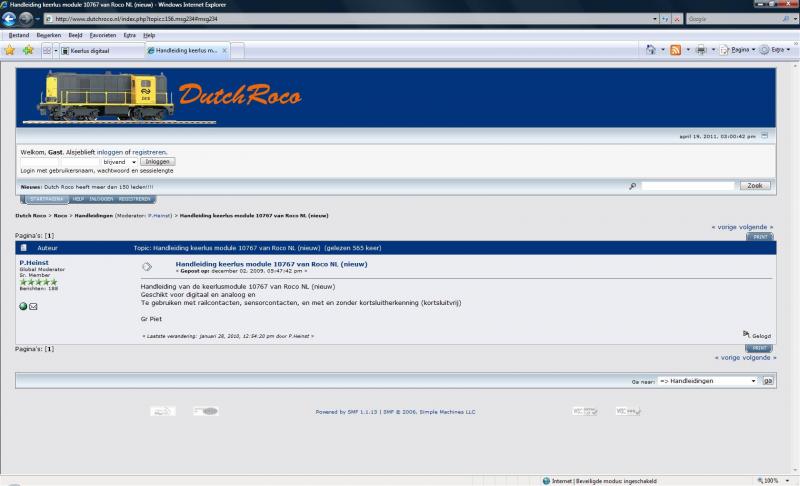This screenshot has height=486, width=800.
Task: Open a new blank tab
Action: point(237,50)
